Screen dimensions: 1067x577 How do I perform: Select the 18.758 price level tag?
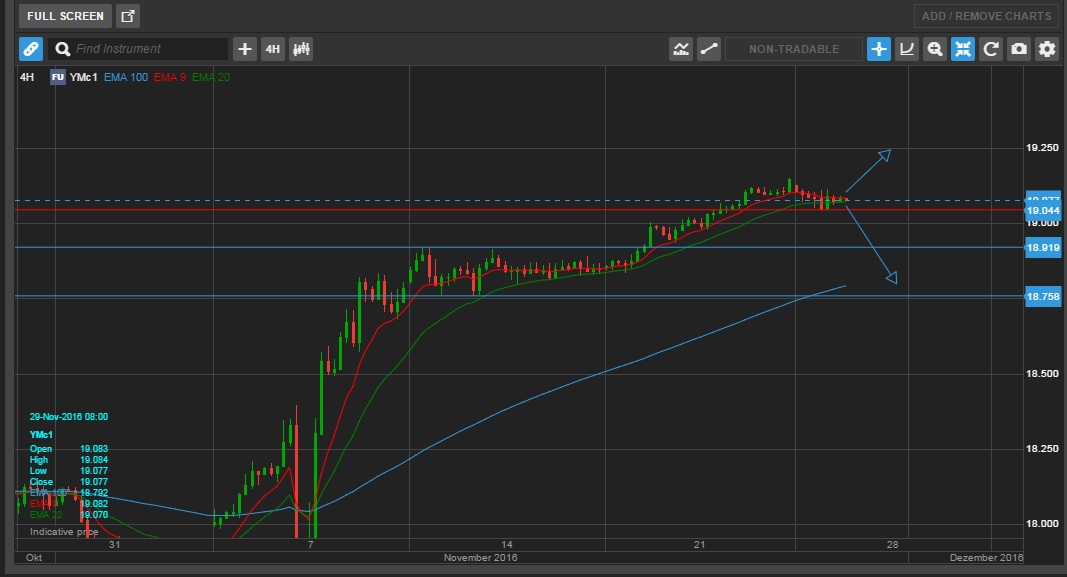tap(1043, 297)
